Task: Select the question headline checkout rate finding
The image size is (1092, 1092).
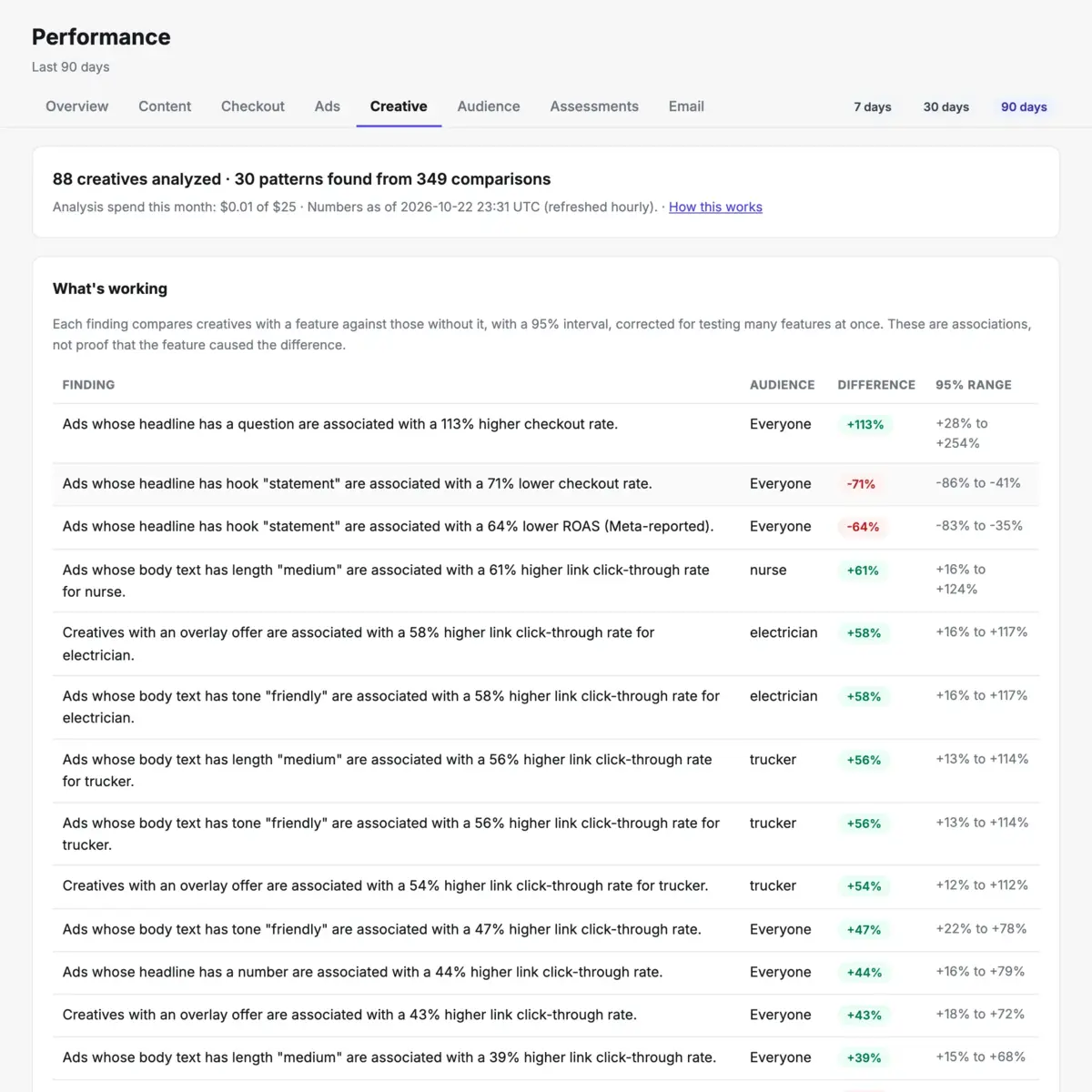Action: 546,433
